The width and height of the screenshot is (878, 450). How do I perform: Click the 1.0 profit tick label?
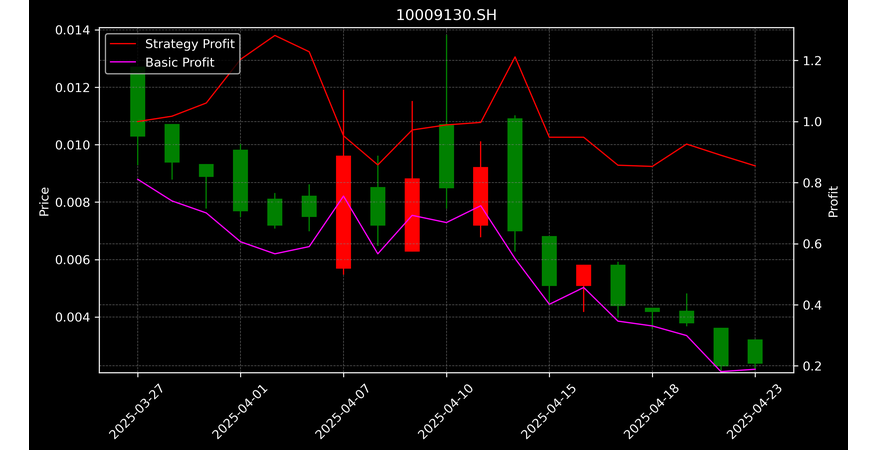coord(811,121)
